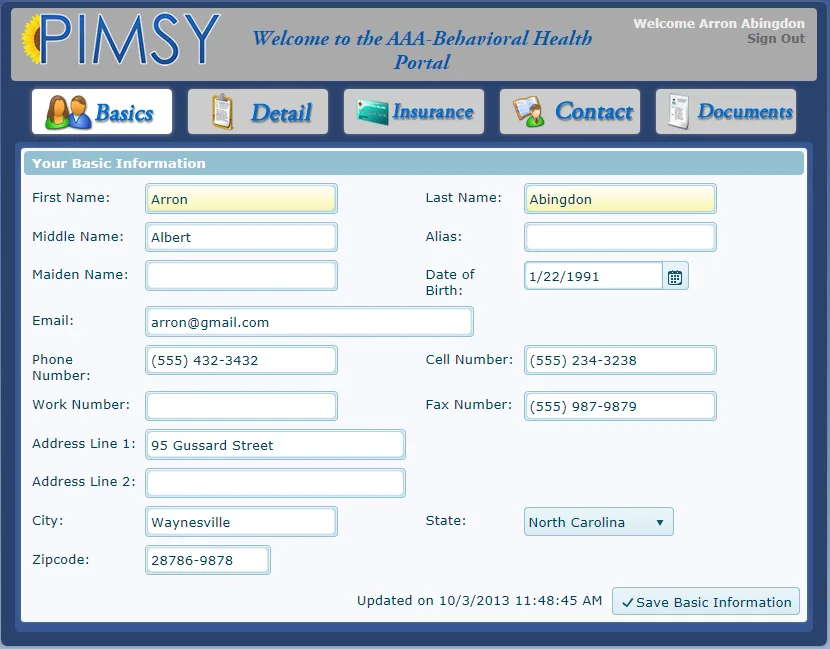Click the State label
830x649 pixels.
[446, 520]
